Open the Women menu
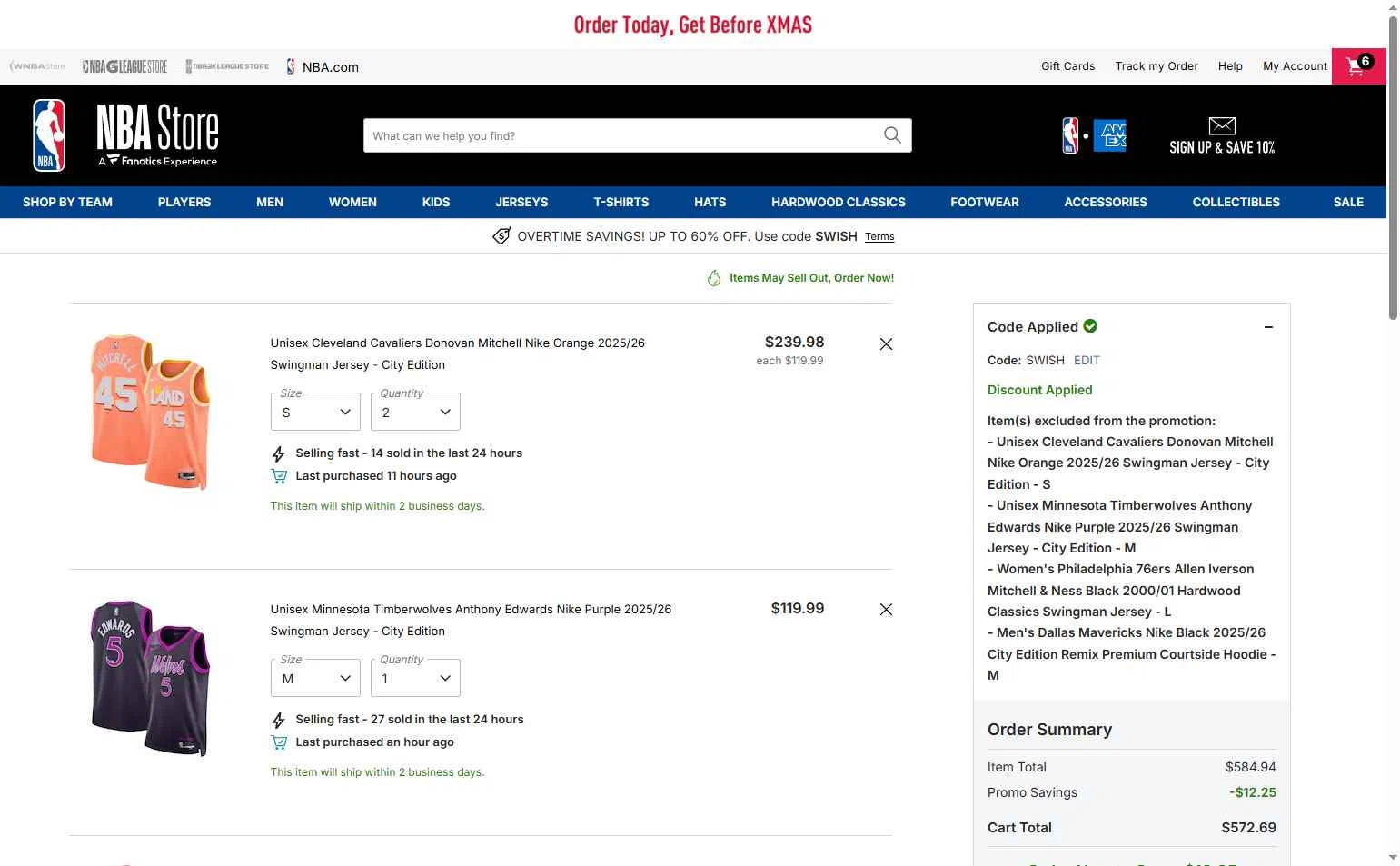Viewport: 1400px width, 866px height. pyautogui.click(x=352, y=202)
